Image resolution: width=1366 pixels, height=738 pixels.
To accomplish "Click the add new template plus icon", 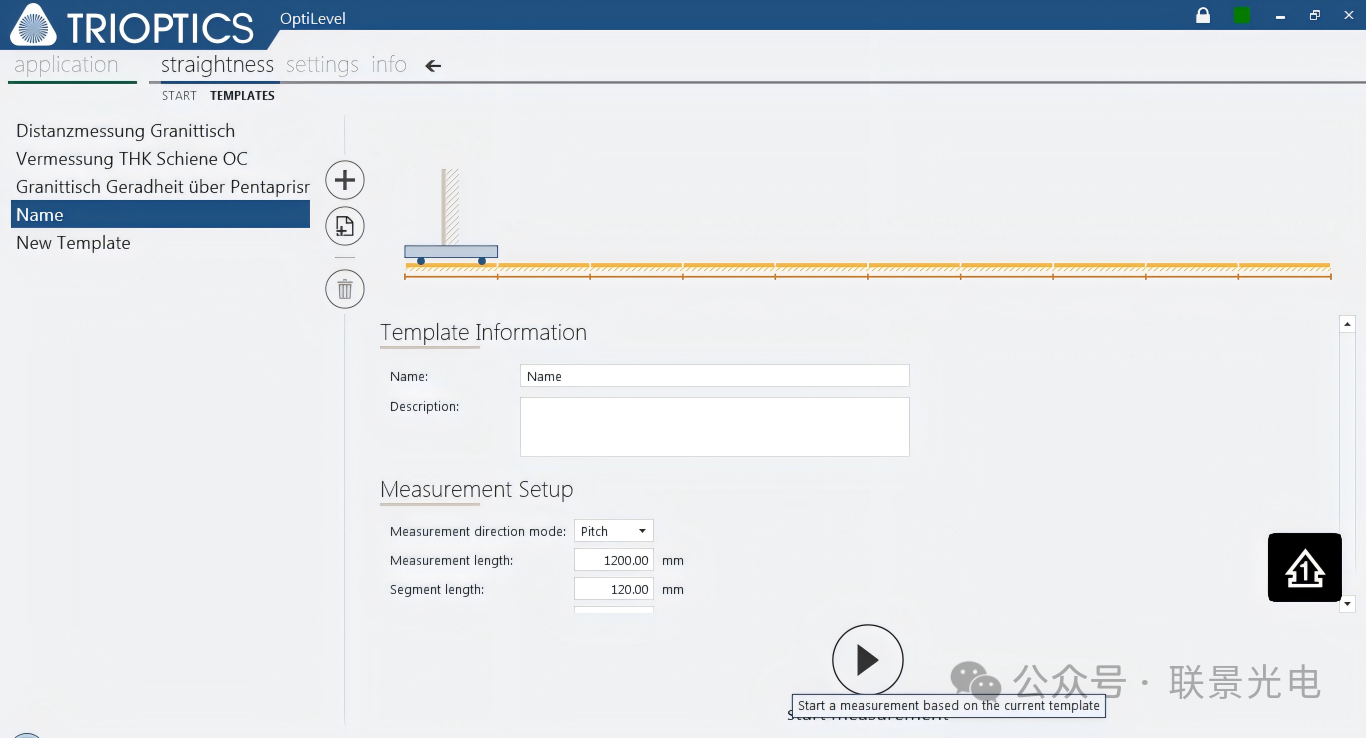I will pos(345,181).
